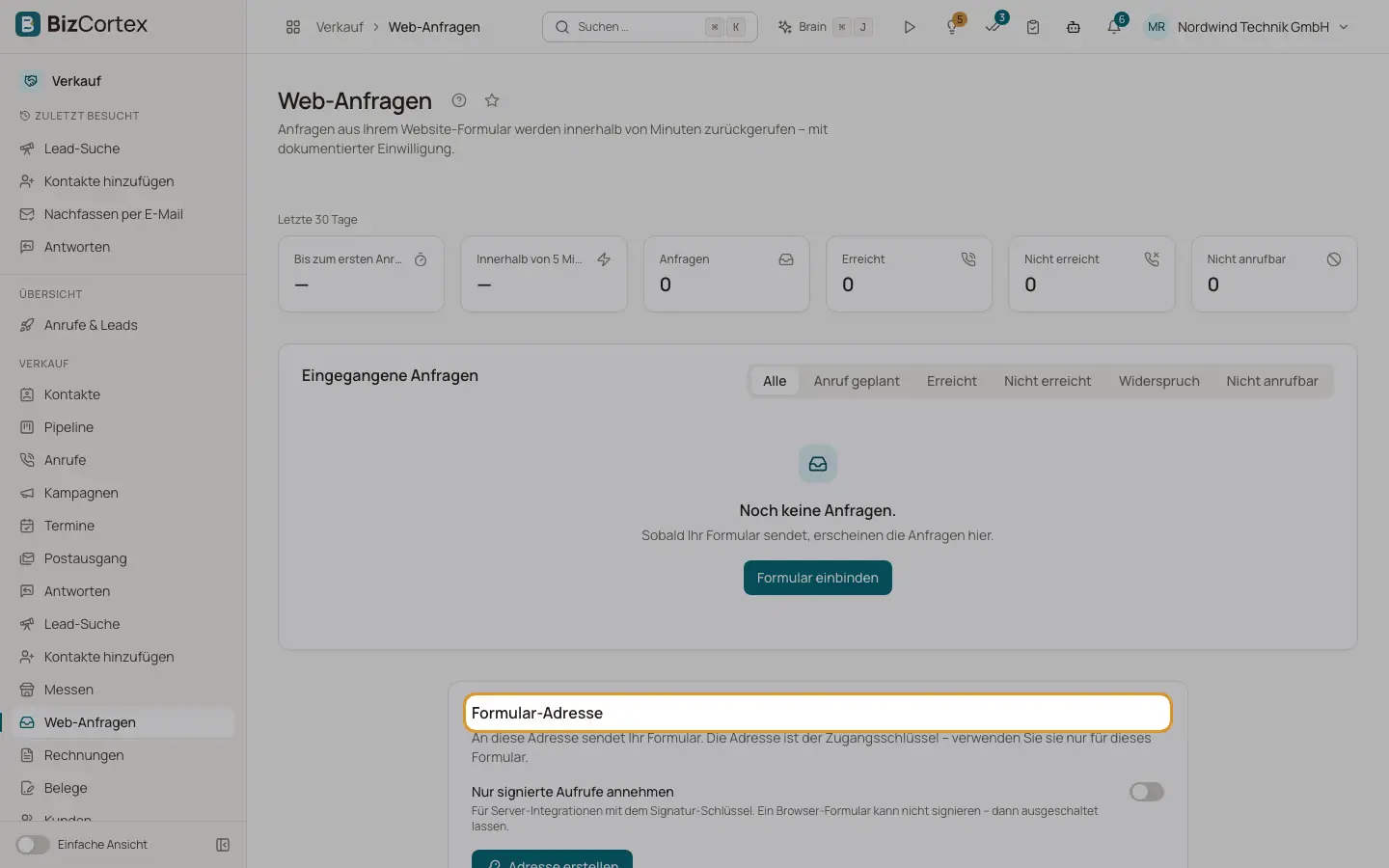Click the play icon in top bar
The image size is (1389, 868).
point(910,27)
